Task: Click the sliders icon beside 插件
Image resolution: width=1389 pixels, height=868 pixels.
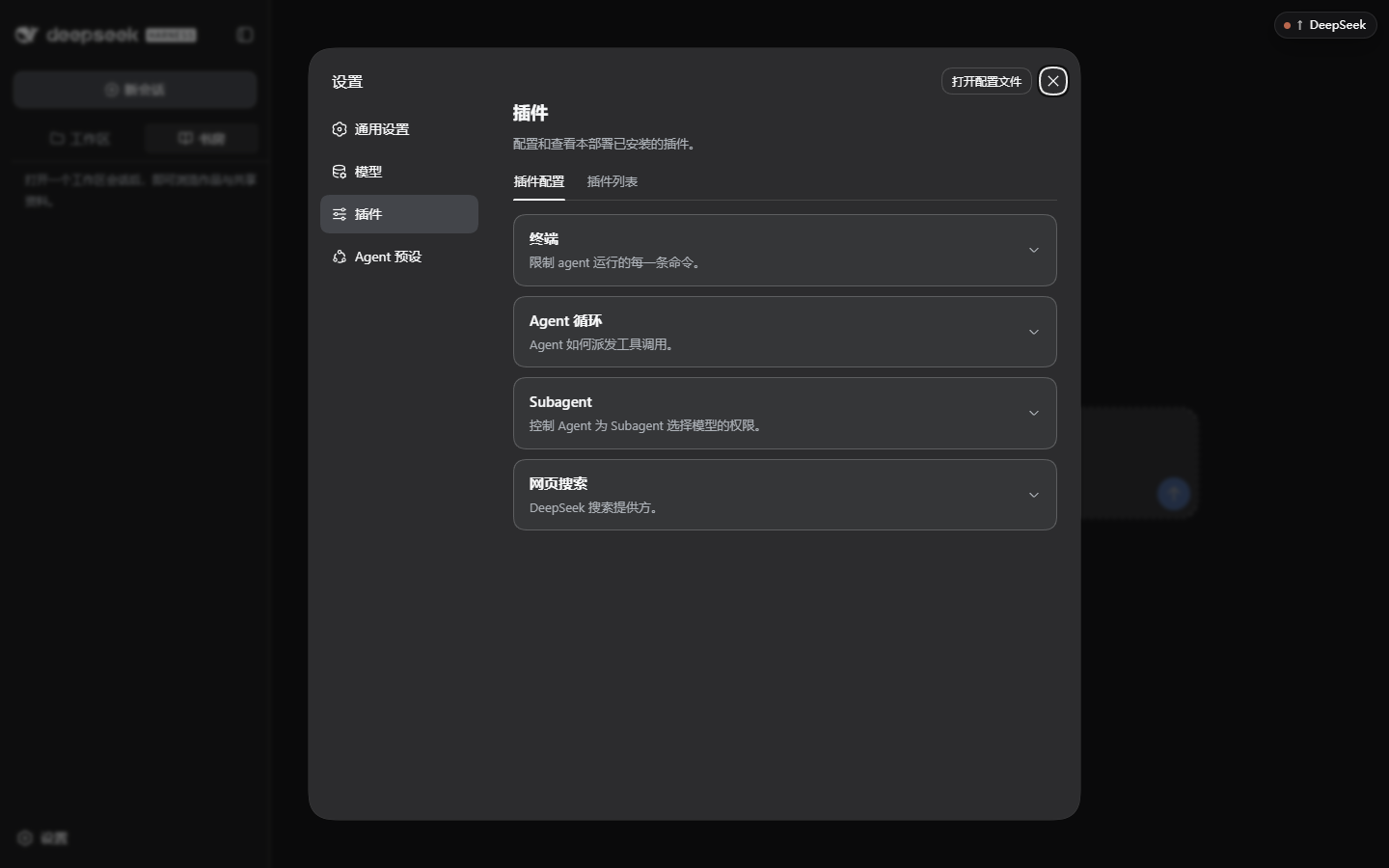Action: (340, 214)
